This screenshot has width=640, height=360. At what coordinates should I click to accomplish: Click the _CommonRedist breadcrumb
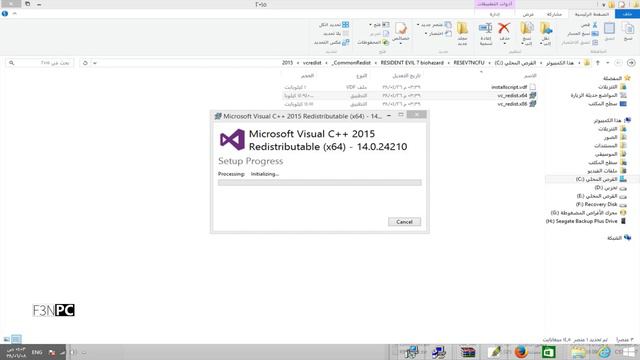point(351,63)
